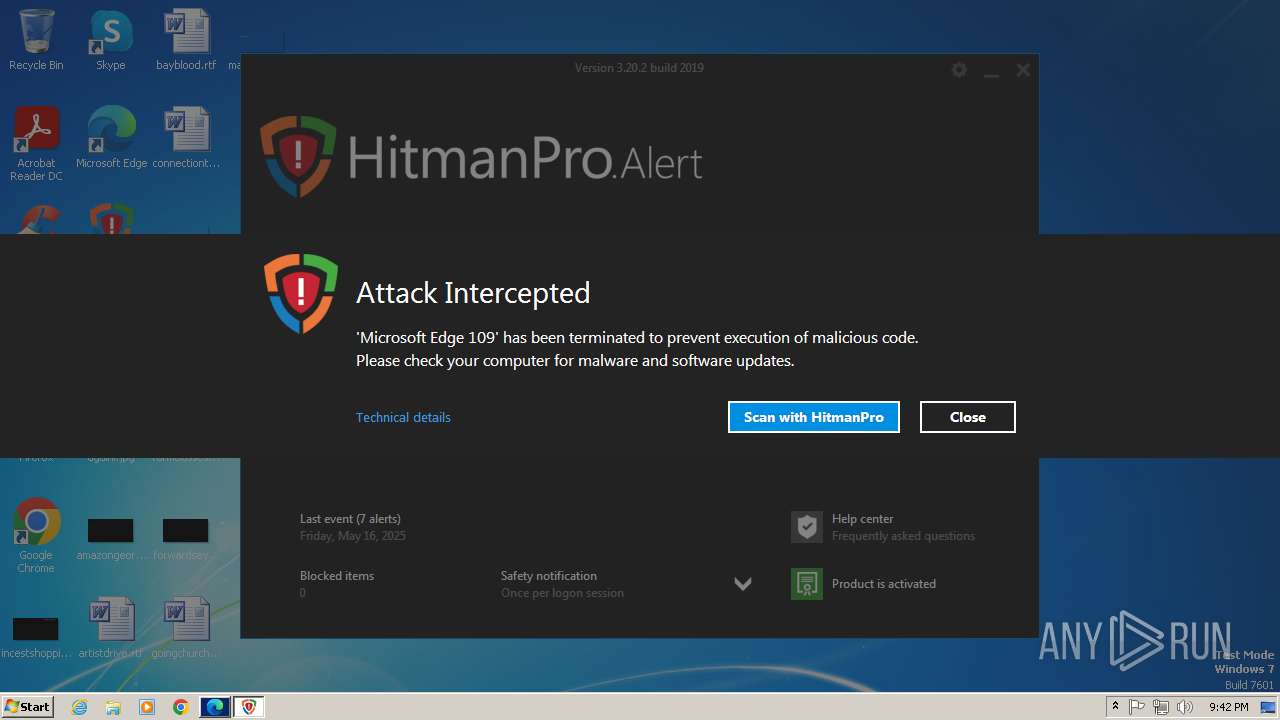
Task: Open Acrobat Reader DC shortcut
Action: pos(36,144)
